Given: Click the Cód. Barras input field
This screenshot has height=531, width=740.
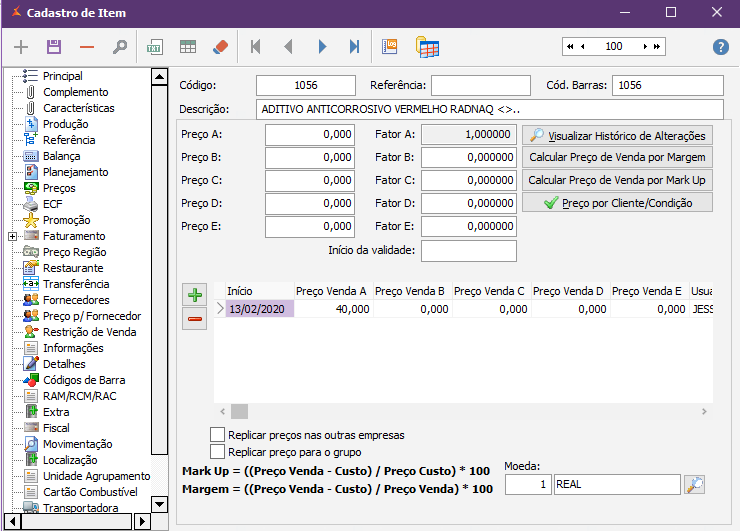Looking at the screenshot, I should coord(668,85).
